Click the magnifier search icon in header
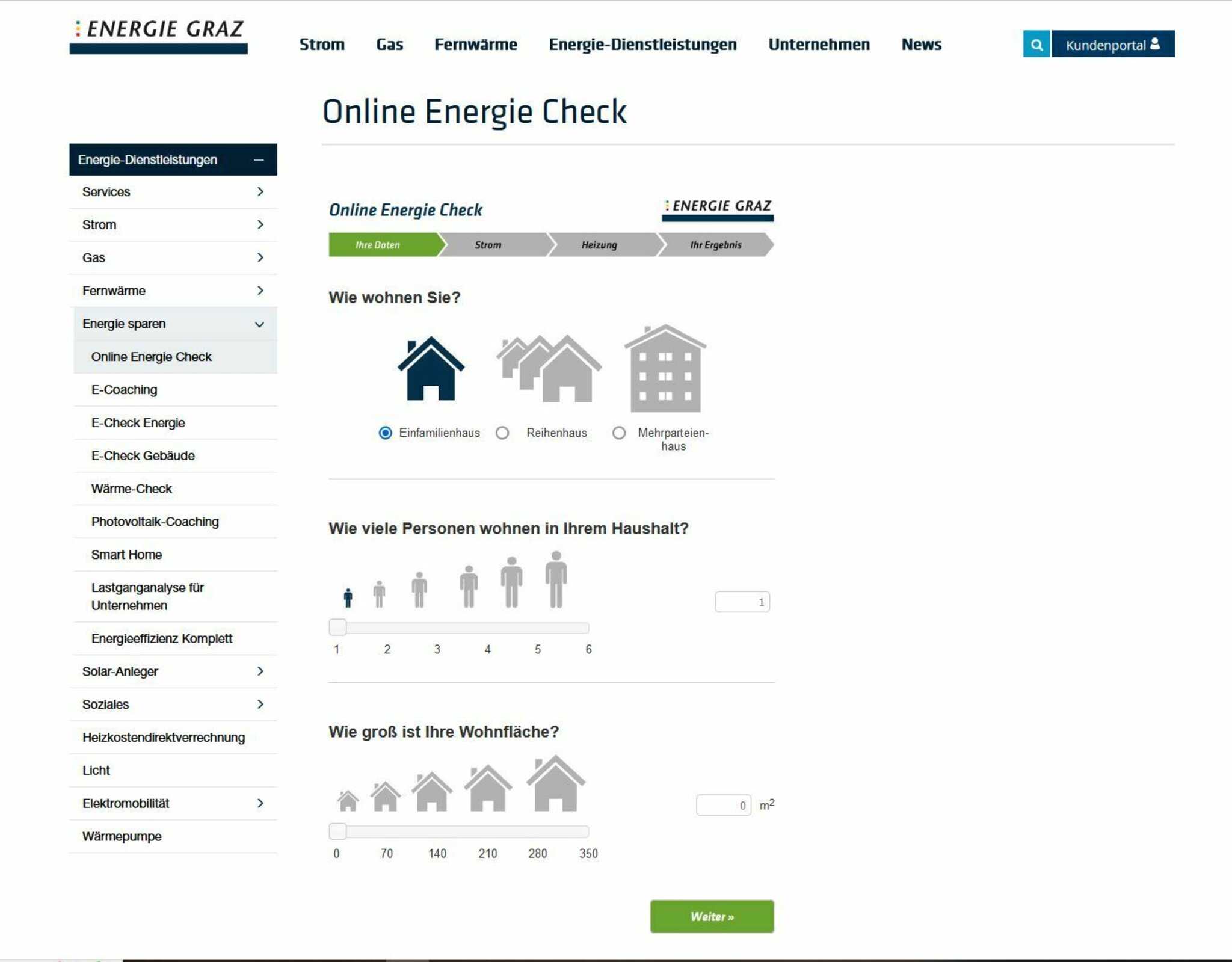The width and height of the screenshot is (1232, 962). pyautogui.click(x=1036, y=44)
